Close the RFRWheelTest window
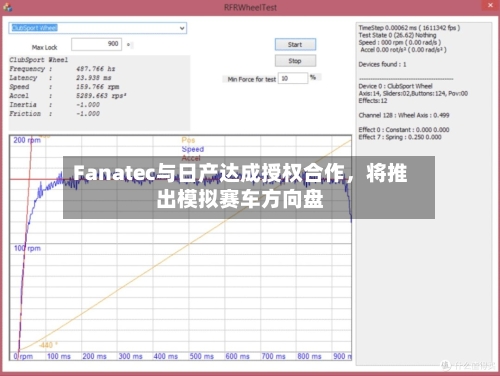 490,5
